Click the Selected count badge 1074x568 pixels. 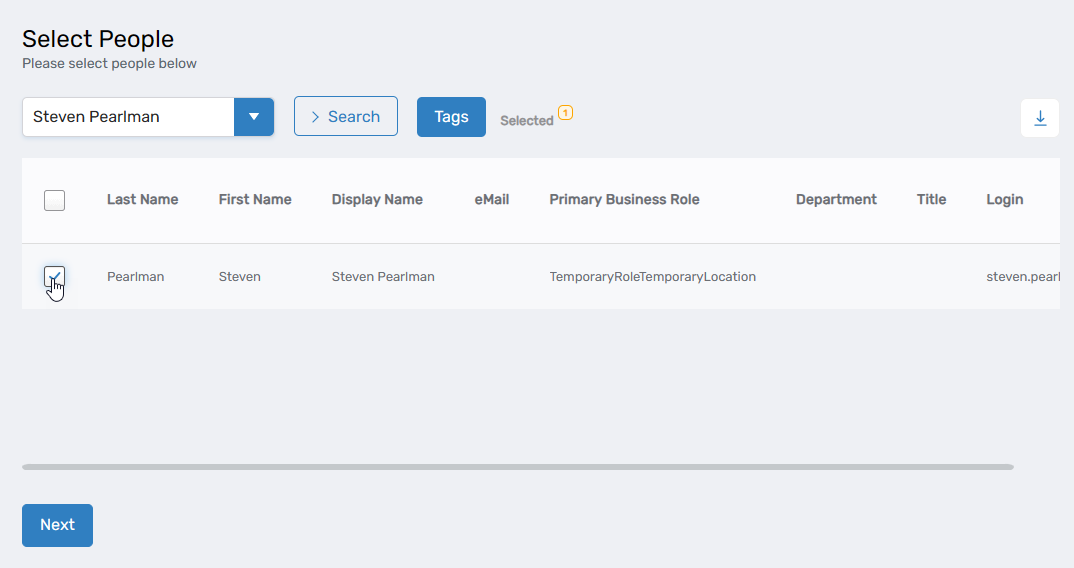point(565,113)
